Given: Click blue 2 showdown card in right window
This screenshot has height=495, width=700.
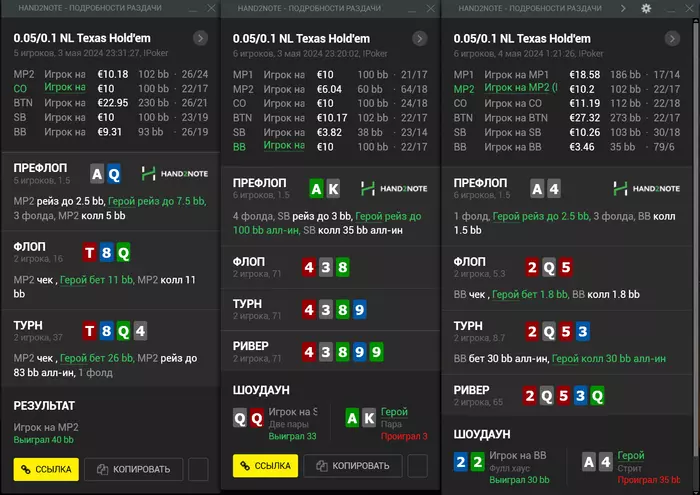Looking at the screenshot, I should 461,462.
